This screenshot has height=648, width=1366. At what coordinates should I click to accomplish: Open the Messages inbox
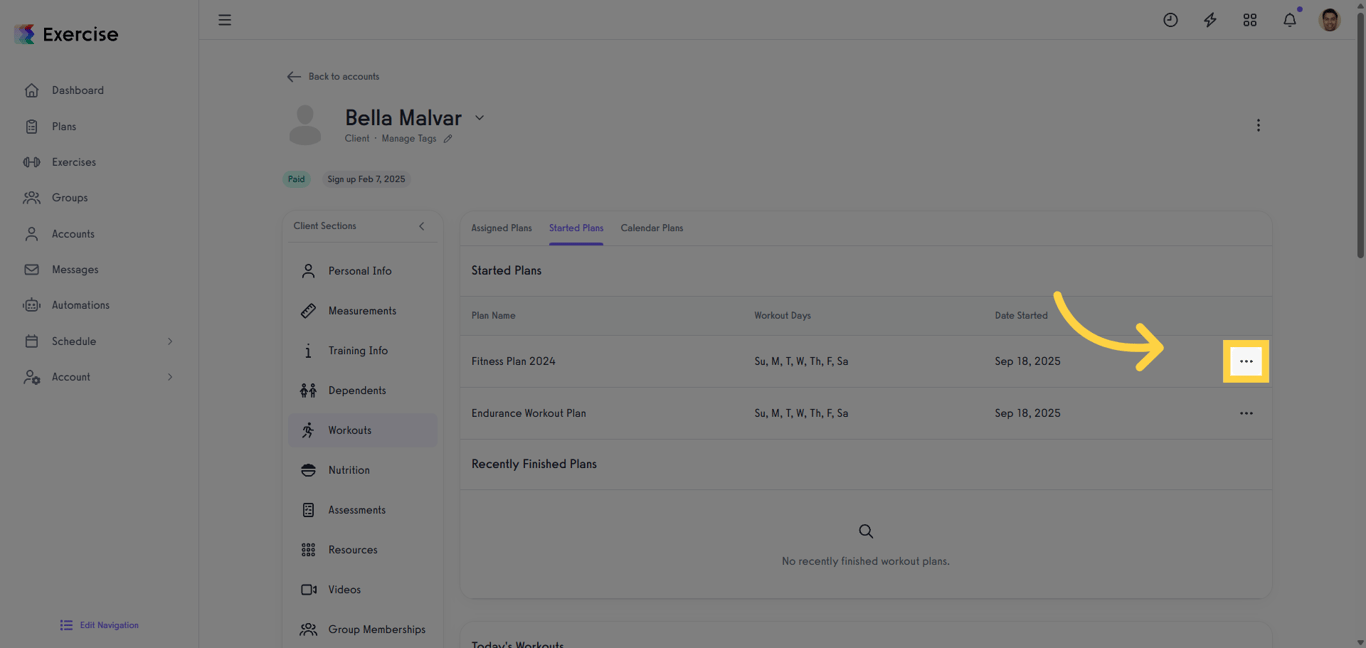point(72,269)
